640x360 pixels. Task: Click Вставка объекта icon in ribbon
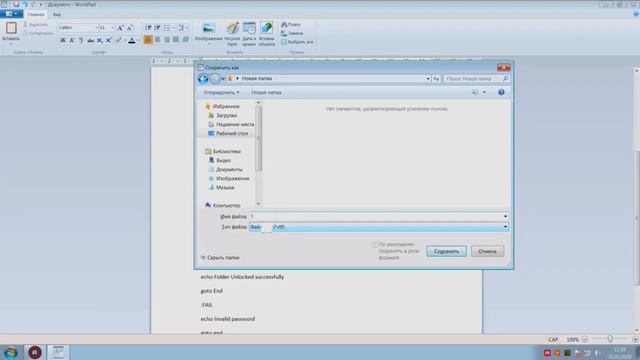pyautogui.click(x=267, y=28)
